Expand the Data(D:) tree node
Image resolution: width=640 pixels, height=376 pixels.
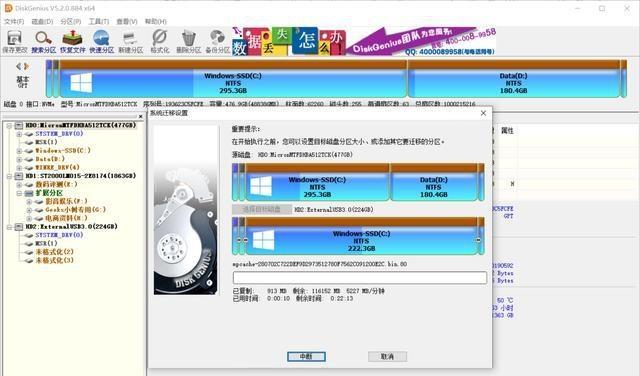tap(19, 159)
